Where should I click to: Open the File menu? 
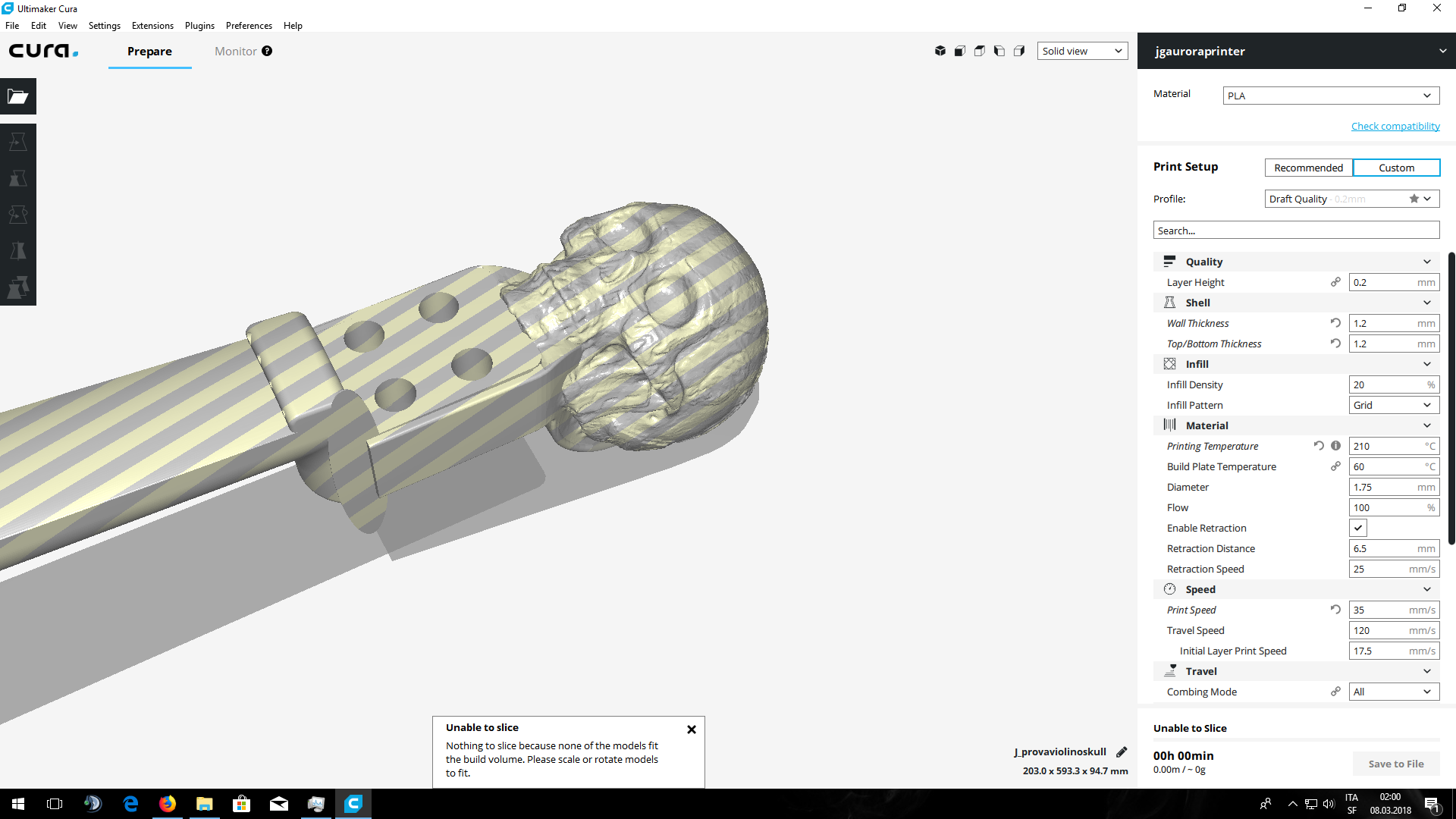pos(12,25)
